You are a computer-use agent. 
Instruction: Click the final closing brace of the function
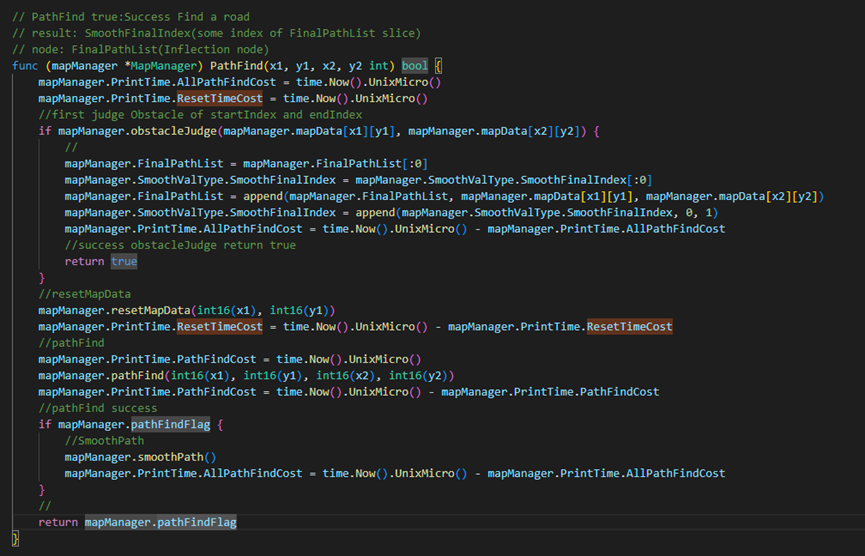[15, 538]
